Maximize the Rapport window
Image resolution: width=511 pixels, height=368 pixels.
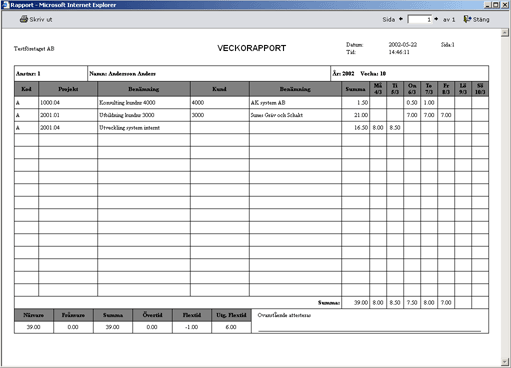click(496, 5)
